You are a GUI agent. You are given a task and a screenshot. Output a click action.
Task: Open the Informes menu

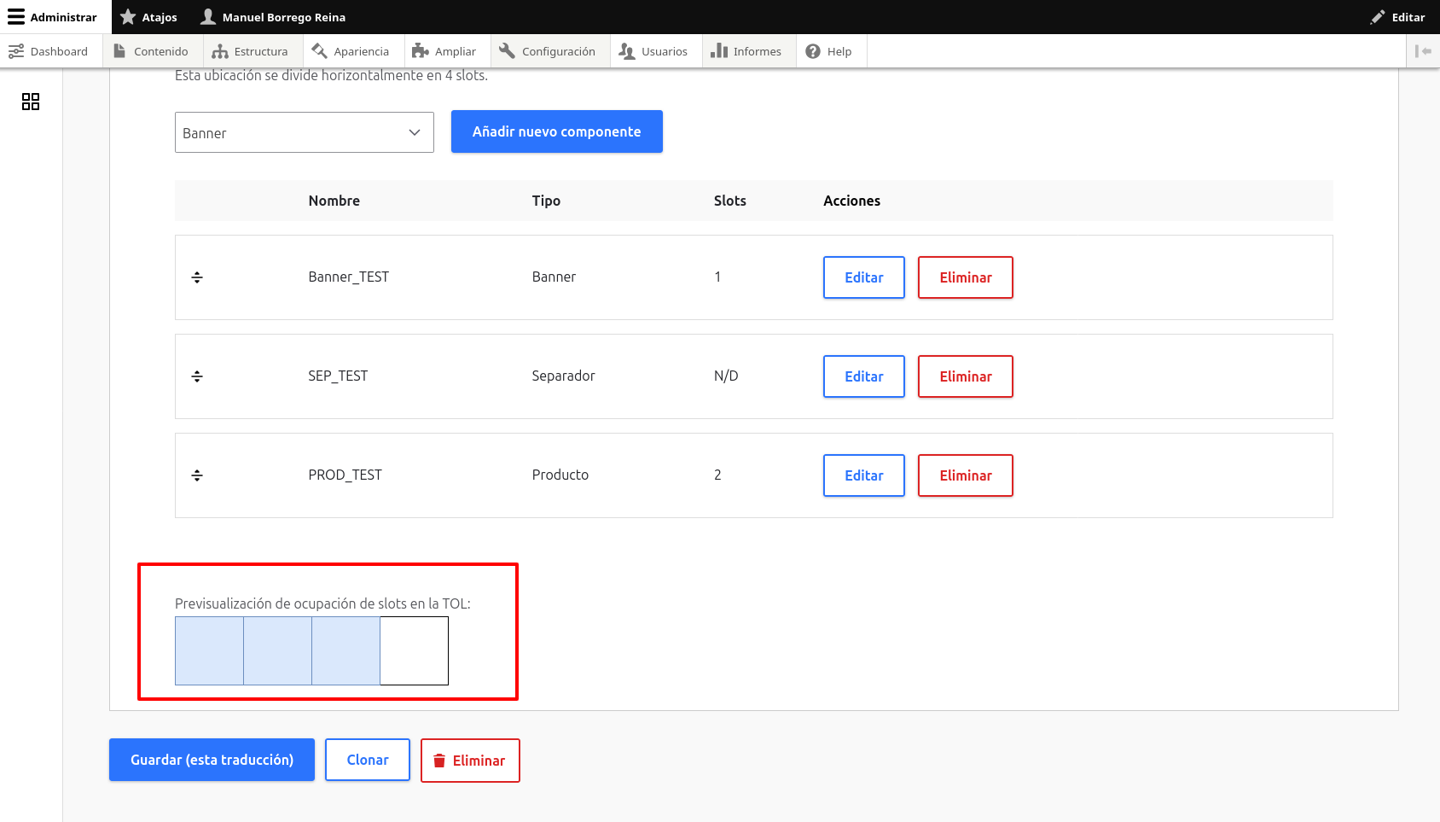(746, 51)
